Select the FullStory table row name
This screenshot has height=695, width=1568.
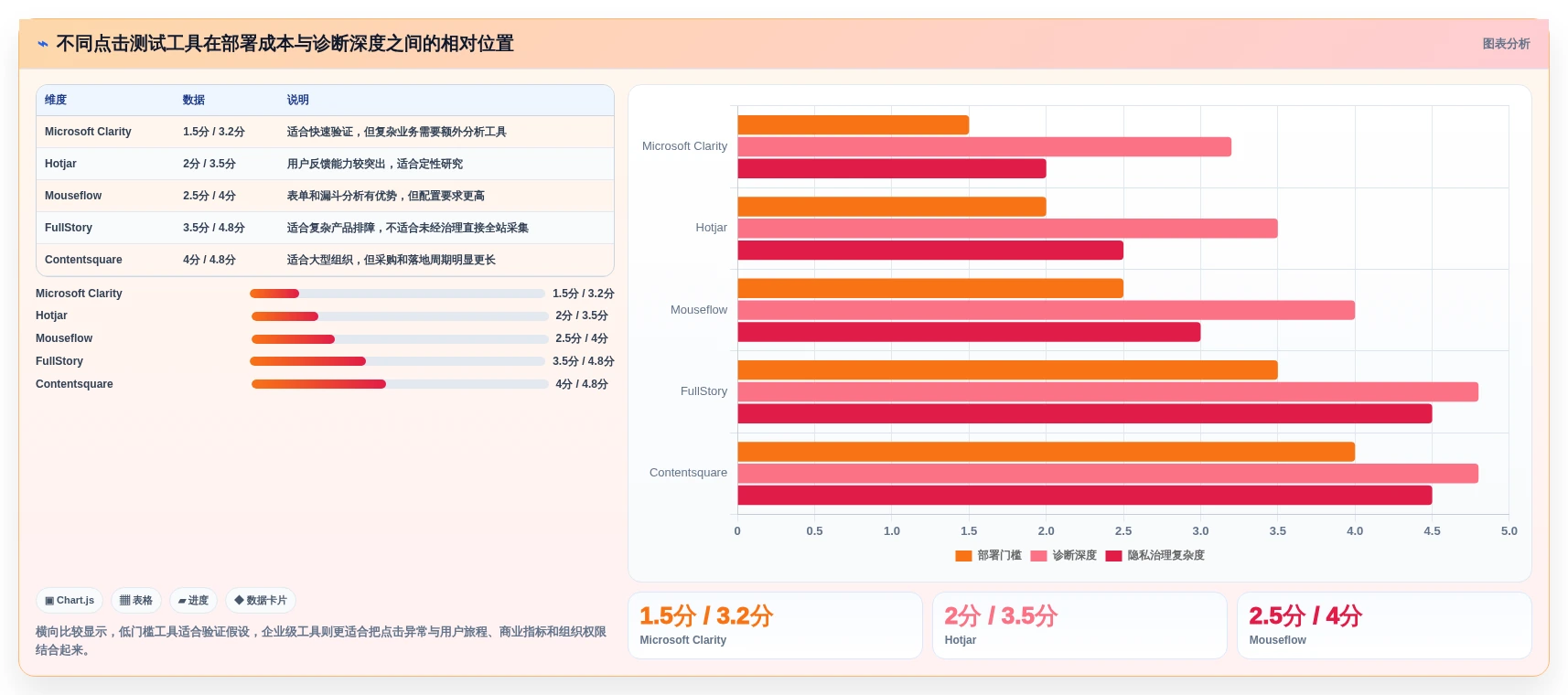click(69, 228)
